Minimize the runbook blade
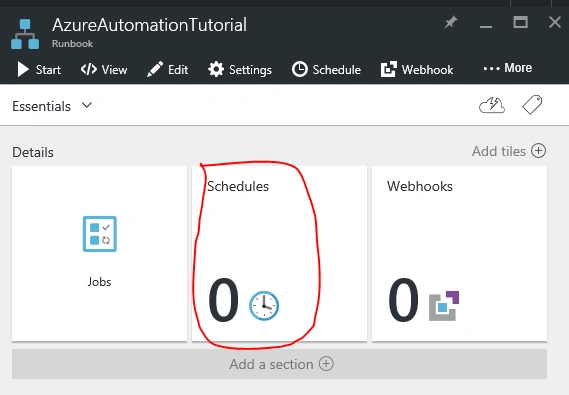Screen dimensions: 569x395 486,26
